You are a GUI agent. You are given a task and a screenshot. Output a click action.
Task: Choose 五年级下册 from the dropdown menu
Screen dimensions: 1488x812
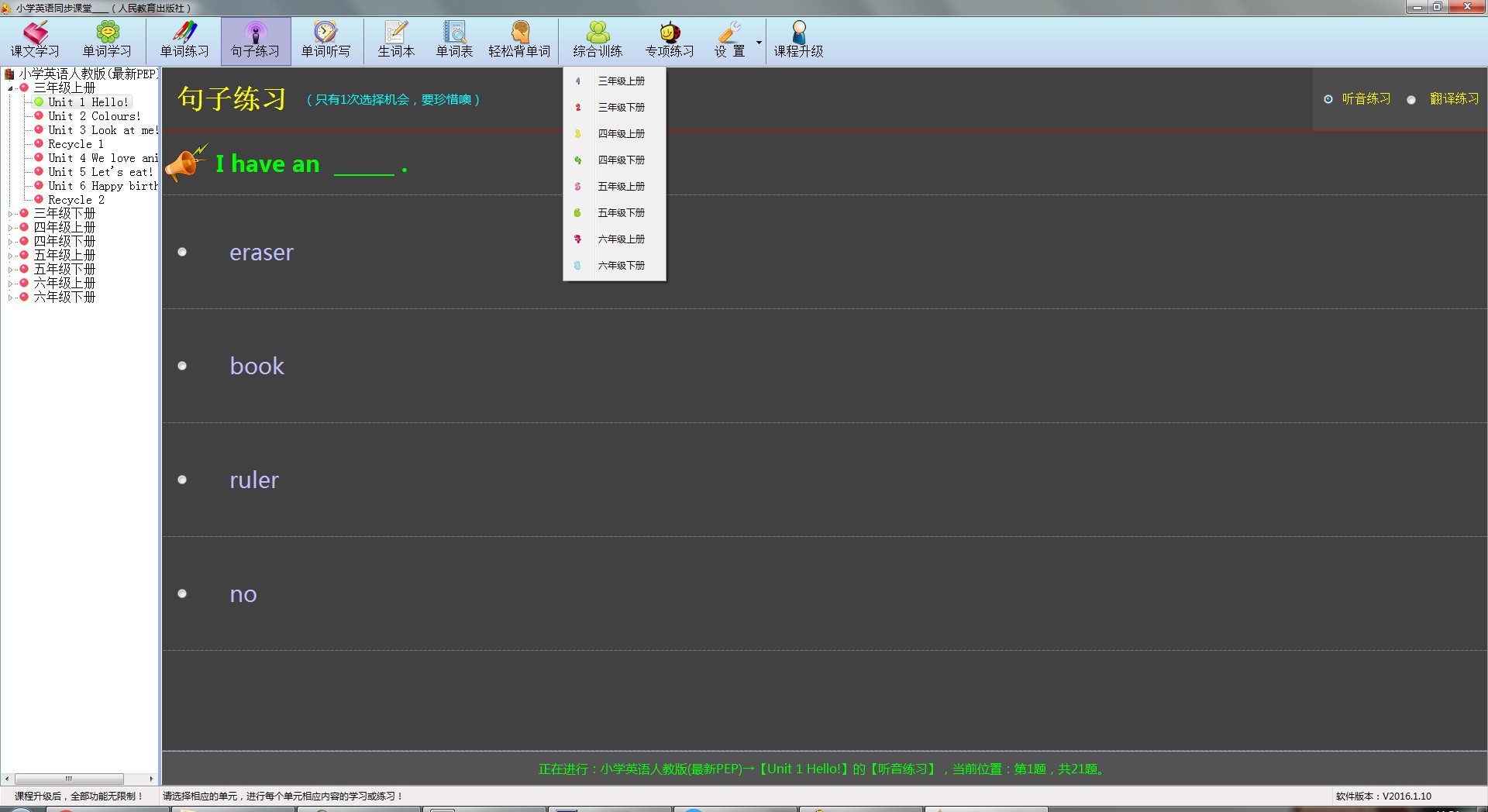coord(621,213)
